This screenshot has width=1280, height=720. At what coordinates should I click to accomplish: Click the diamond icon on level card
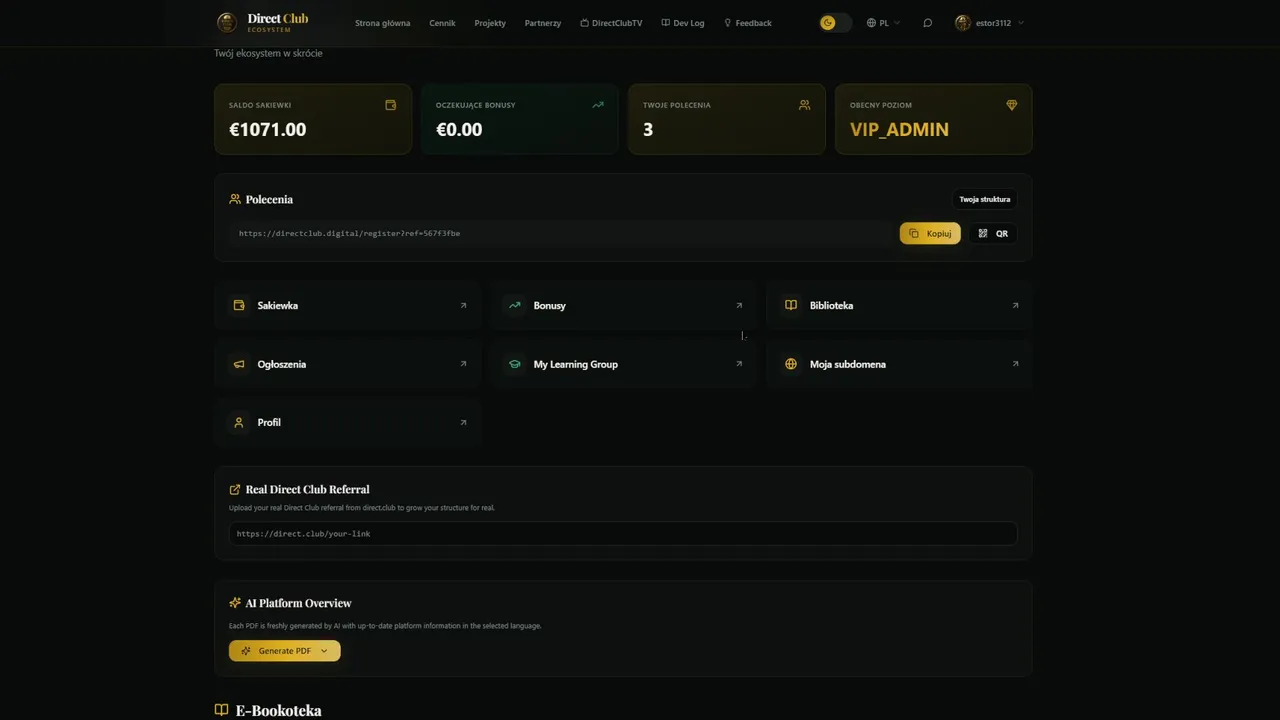coord(1011,105)
